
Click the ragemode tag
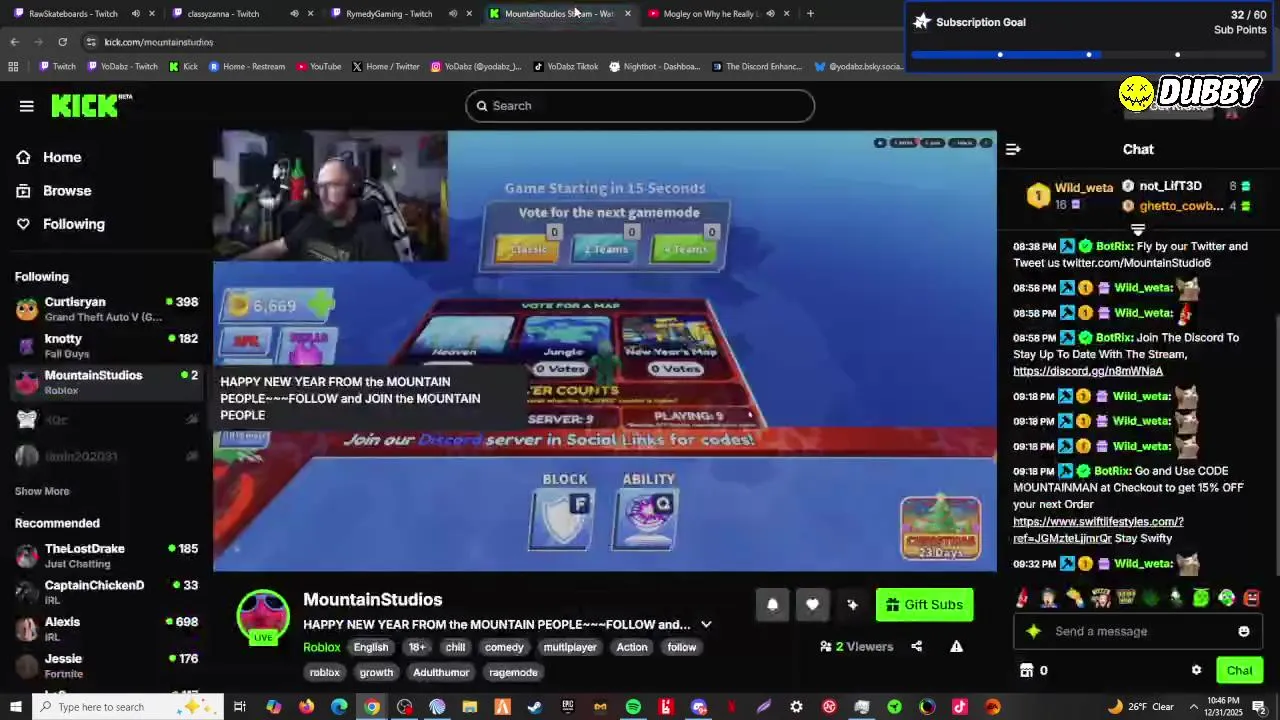513,672
